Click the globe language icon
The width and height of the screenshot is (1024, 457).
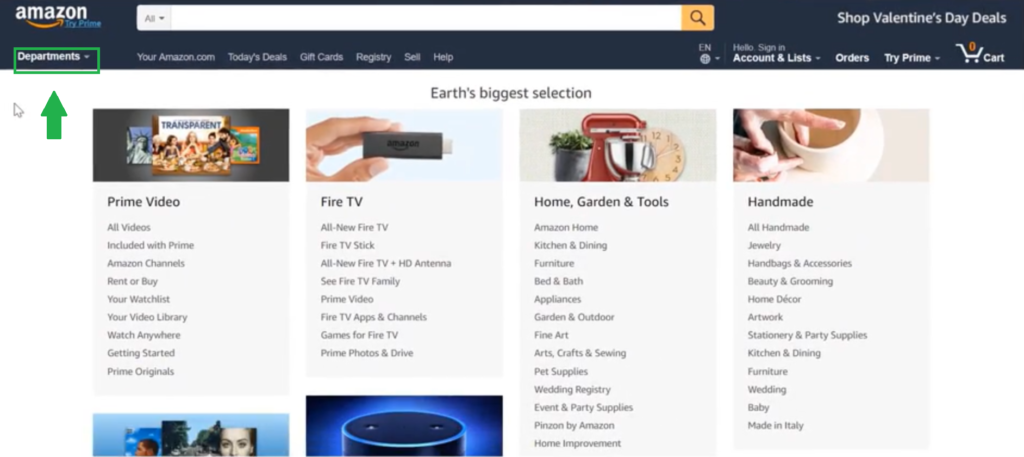point(705,59)
